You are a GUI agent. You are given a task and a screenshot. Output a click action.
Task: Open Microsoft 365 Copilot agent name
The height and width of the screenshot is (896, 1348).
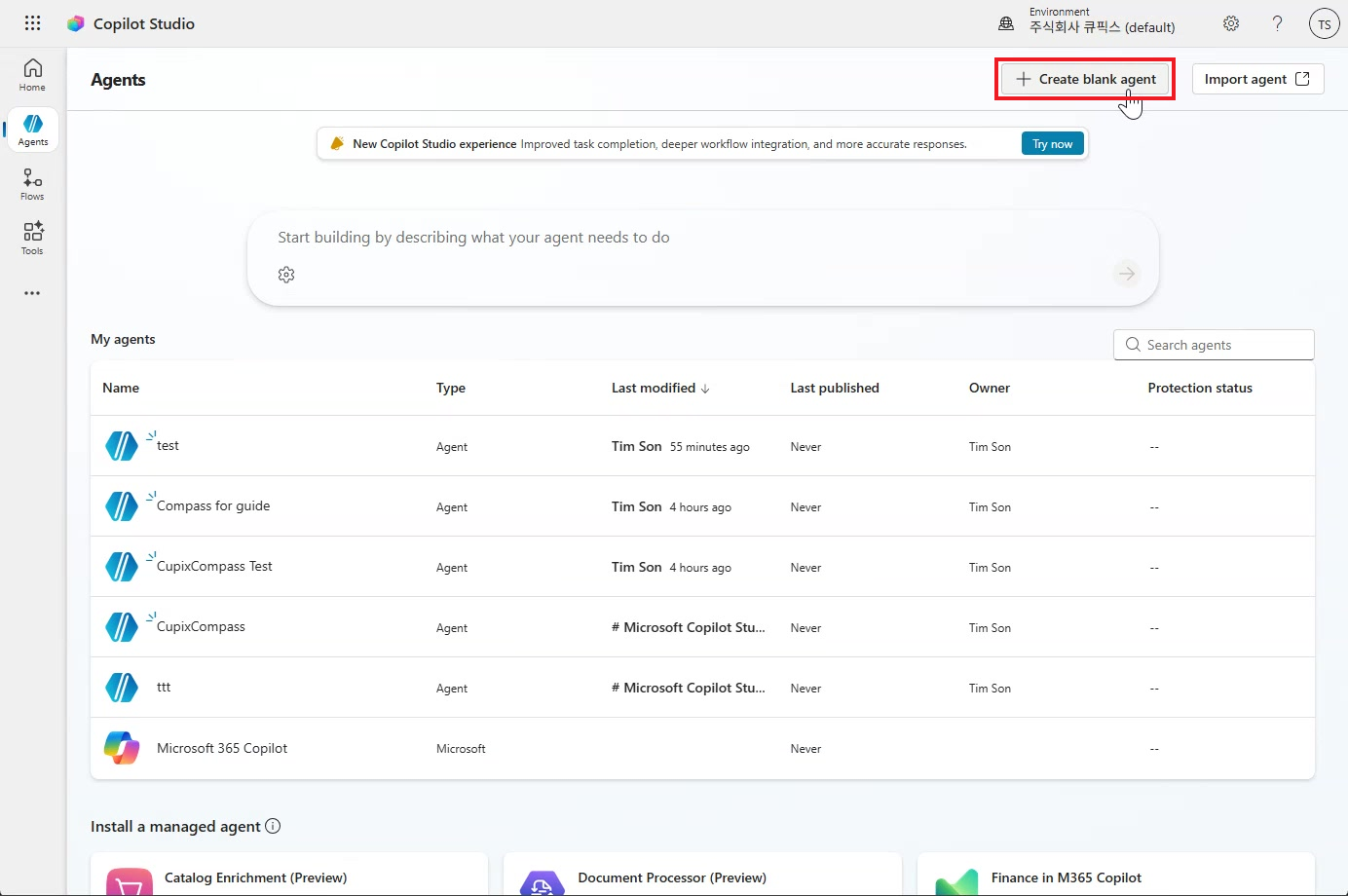pos(222,748)
